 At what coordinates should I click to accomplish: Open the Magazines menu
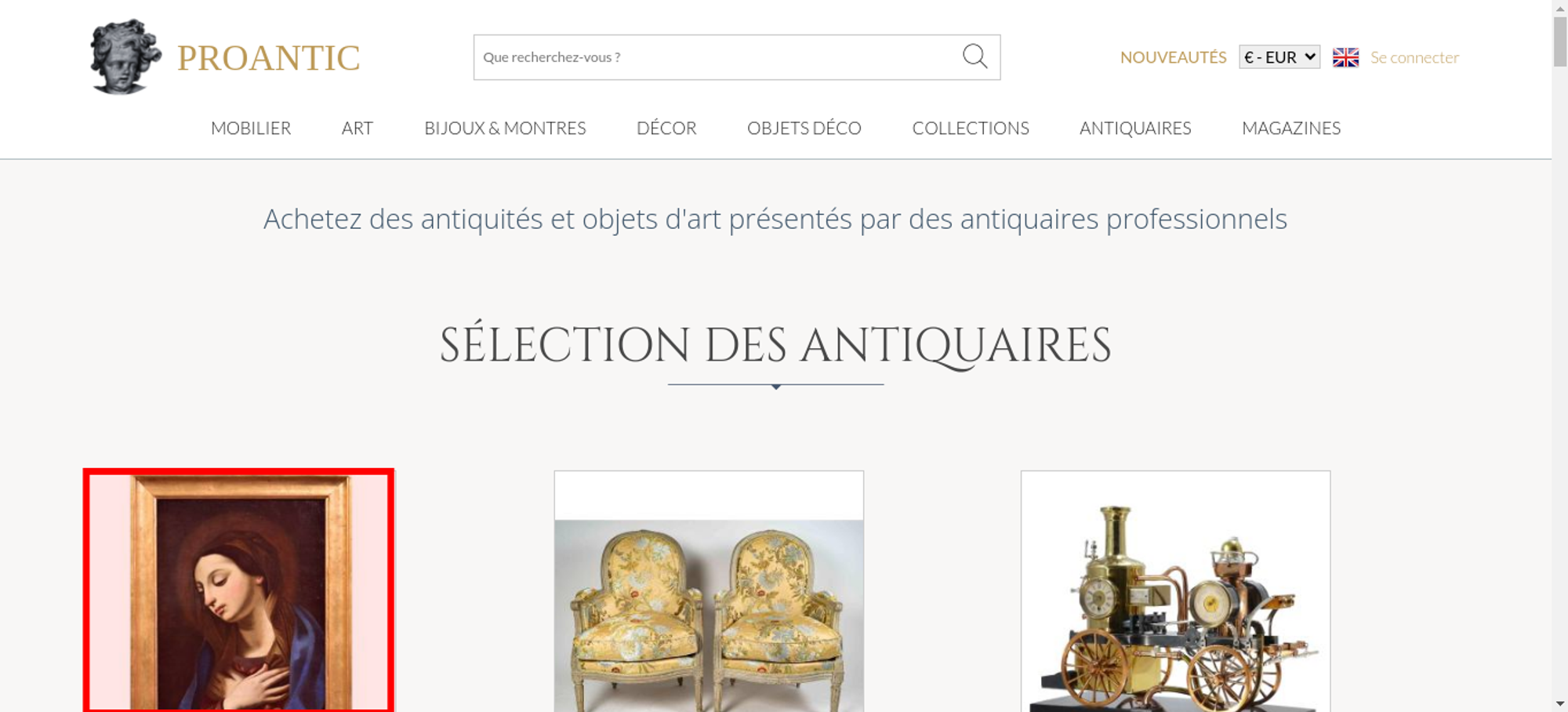pos(1291,128)
